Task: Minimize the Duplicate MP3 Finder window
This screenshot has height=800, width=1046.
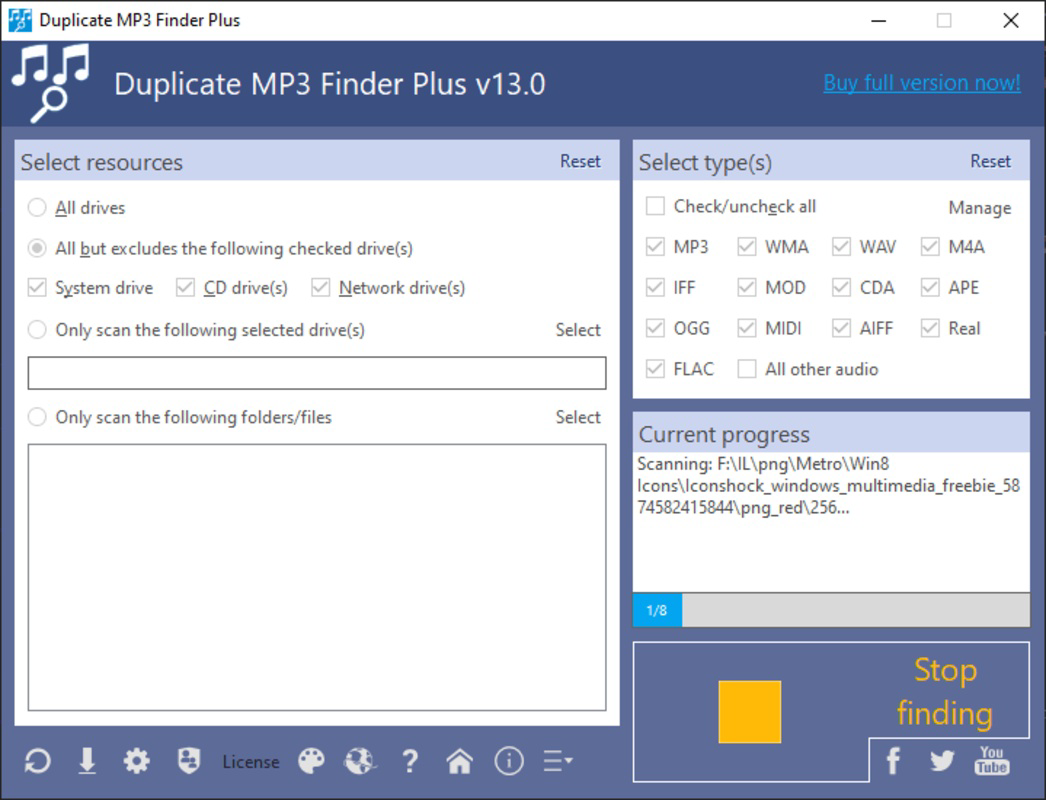Action: (x=879, y=21)
